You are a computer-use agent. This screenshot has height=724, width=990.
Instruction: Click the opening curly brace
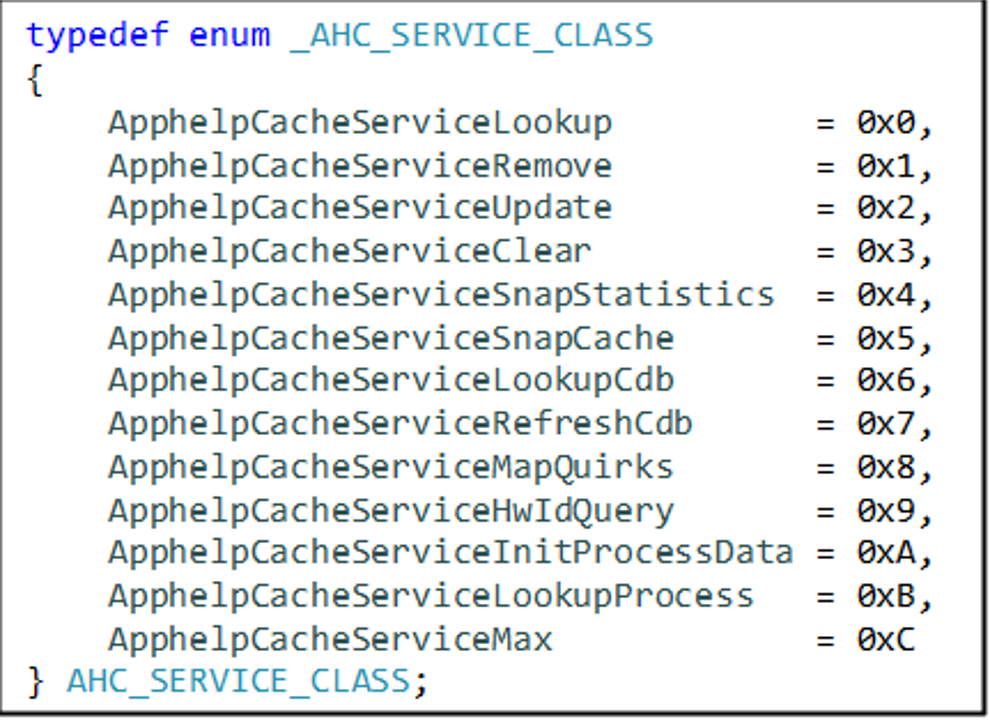tap(35, 80)
